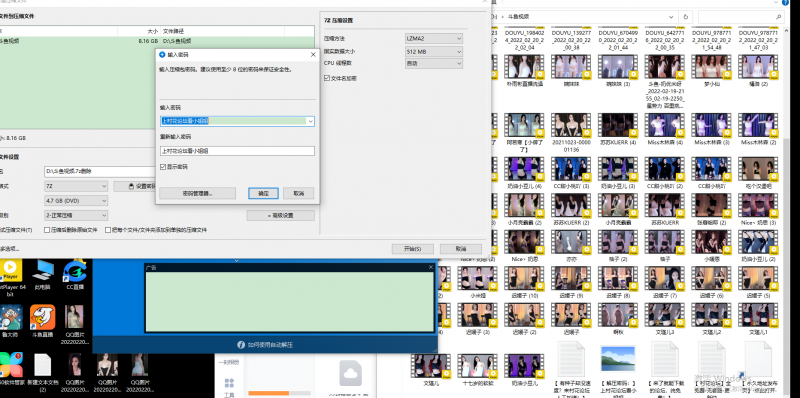Sort by the 大小 column header
The height and width of the screenshot is (398, 800).
point(139,31)
